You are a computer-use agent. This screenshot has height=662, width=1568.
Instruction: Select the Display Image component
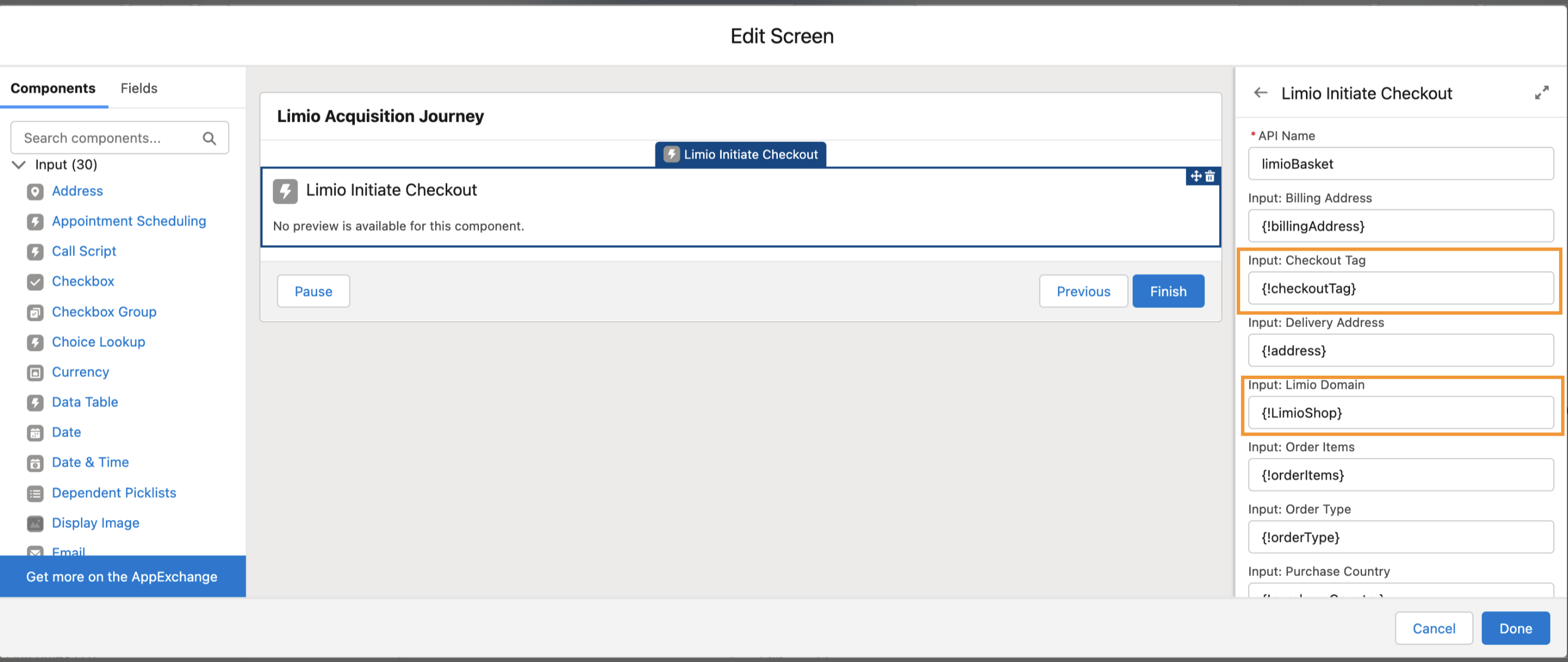[x=96, y=523]
